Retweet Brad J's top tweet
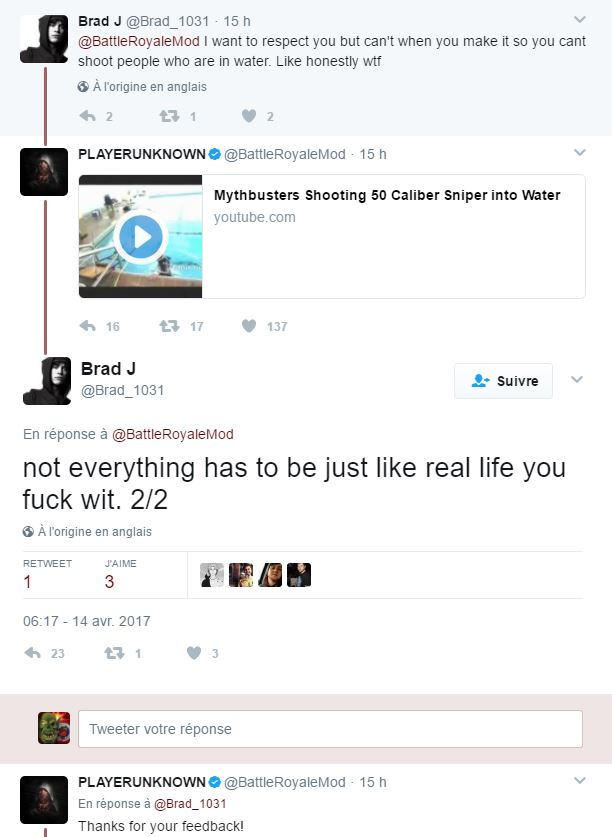612x837 pixels. tap(169, 116)
